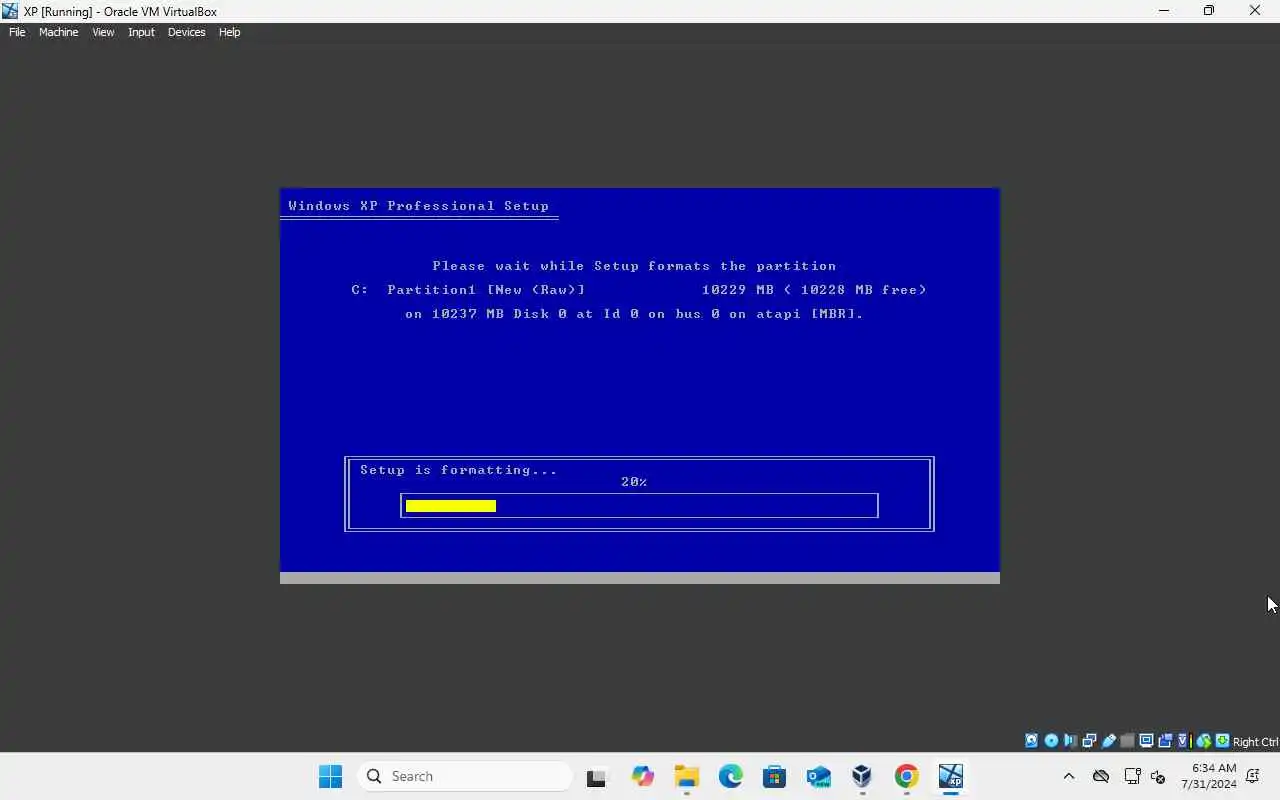Click the "Please wait while Setup formats" line

point(634,266)
